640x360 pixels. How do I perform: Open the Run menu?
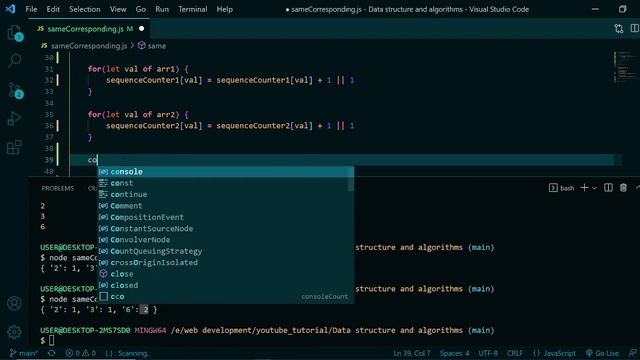click(x=162, y=9)
